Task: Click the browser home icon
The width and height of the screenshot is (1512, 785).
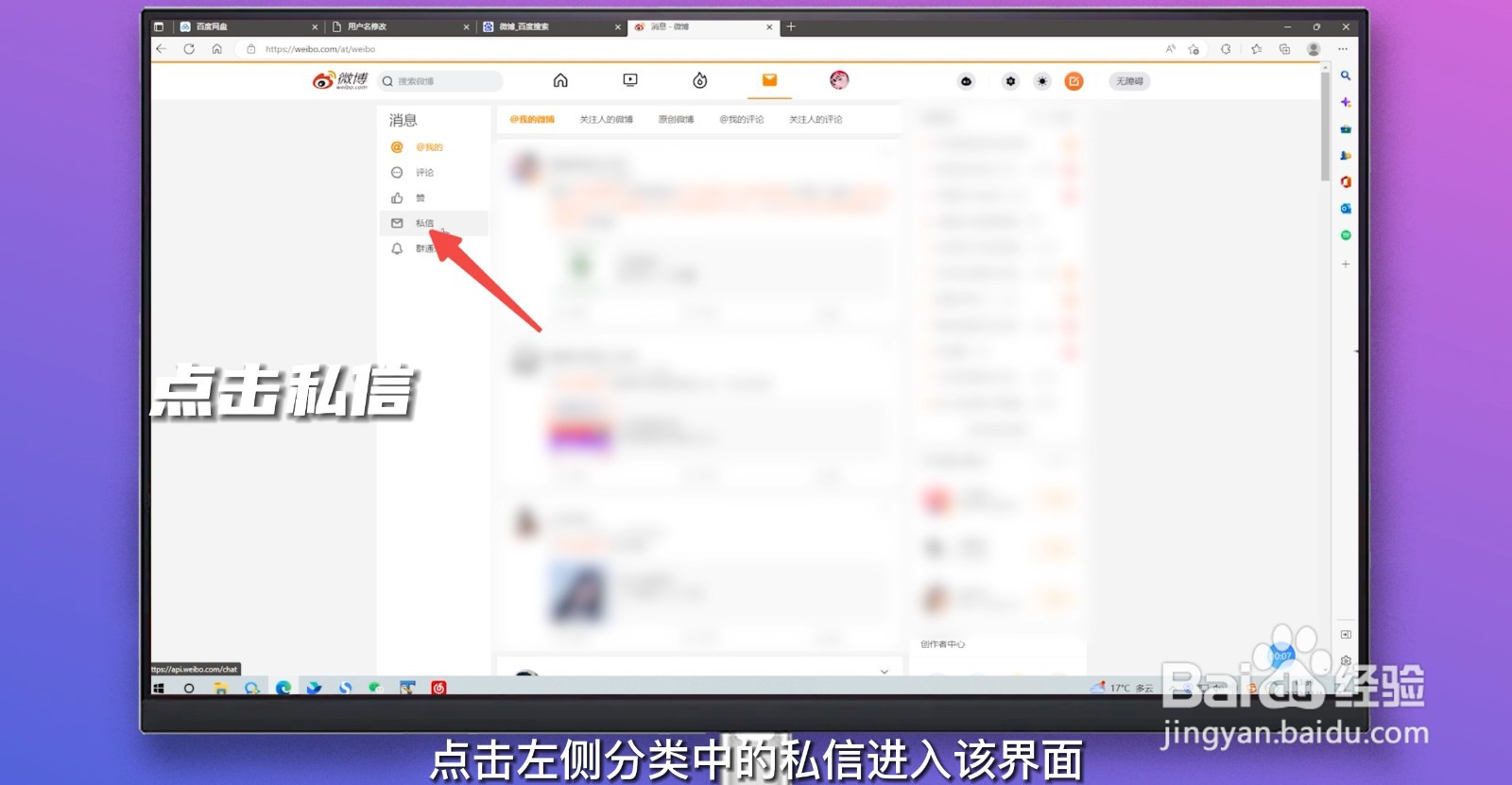Action: pyautogui.click(x=217, y=49)
